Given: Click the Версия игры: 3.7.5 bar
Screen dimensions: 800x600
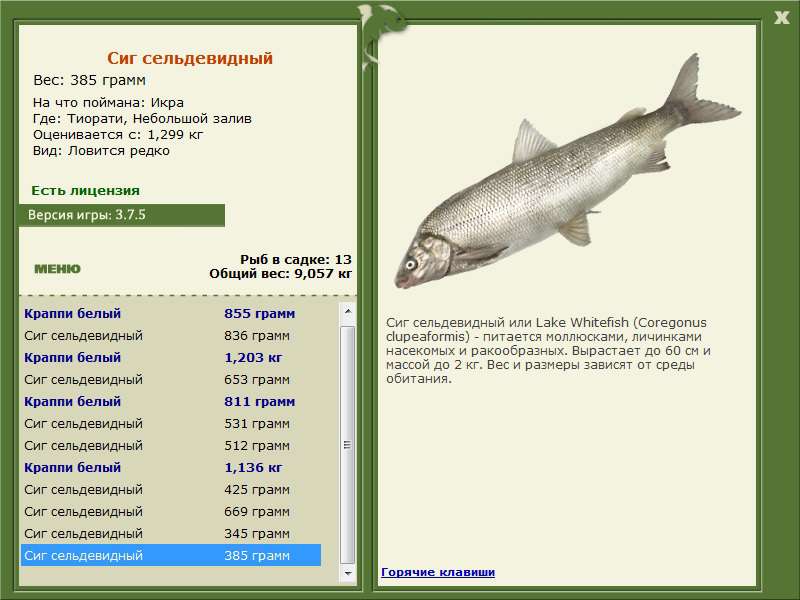Looking at the screenshot, I should 121,215.
